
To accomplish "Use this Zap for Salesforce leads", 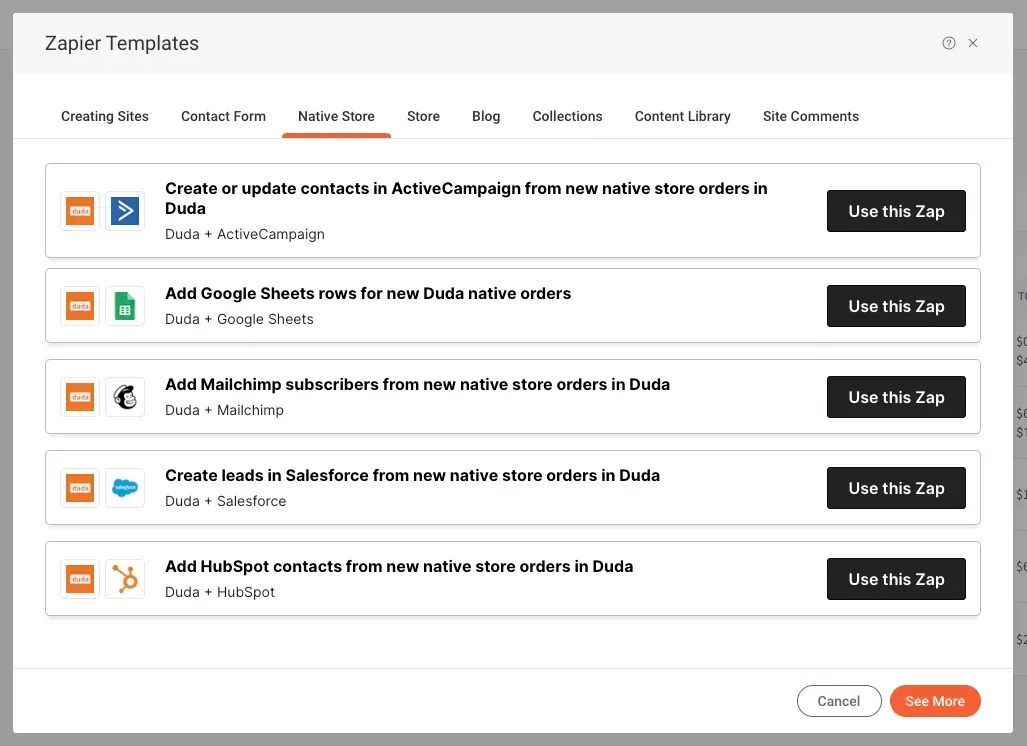I will 896,488.
